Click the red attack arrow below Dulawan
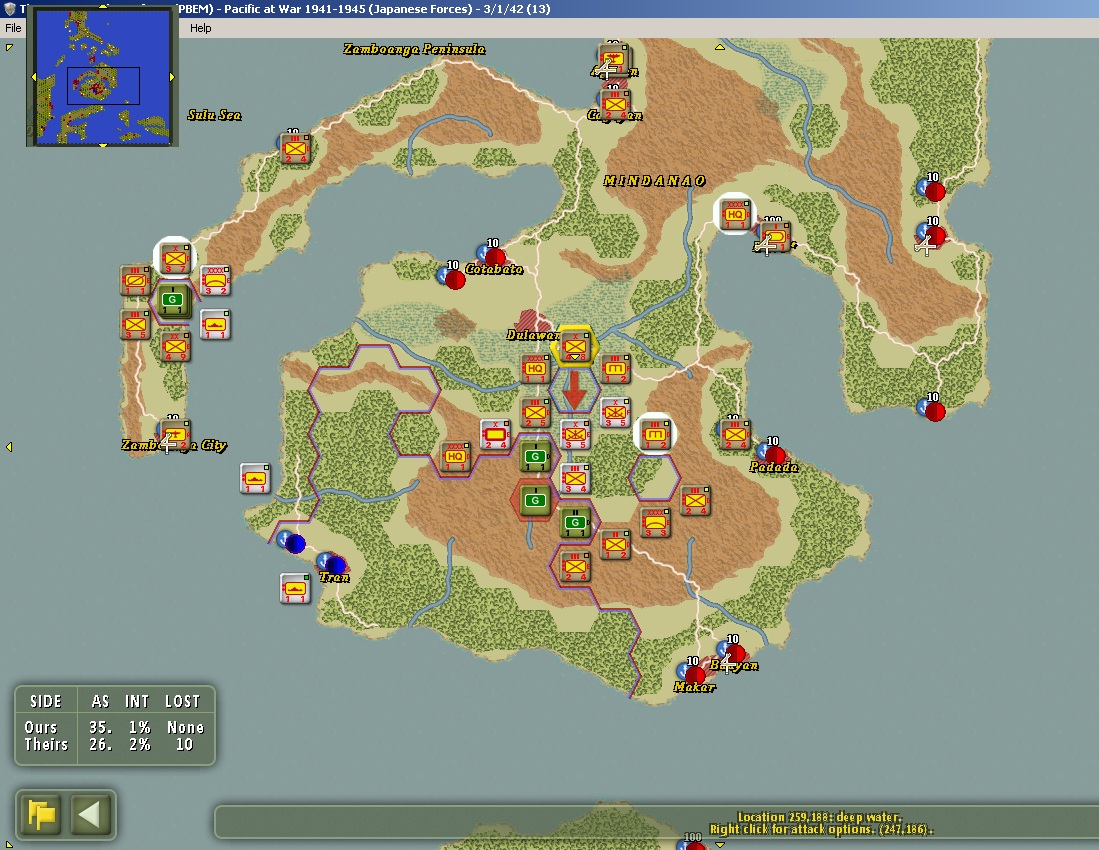 575,390
